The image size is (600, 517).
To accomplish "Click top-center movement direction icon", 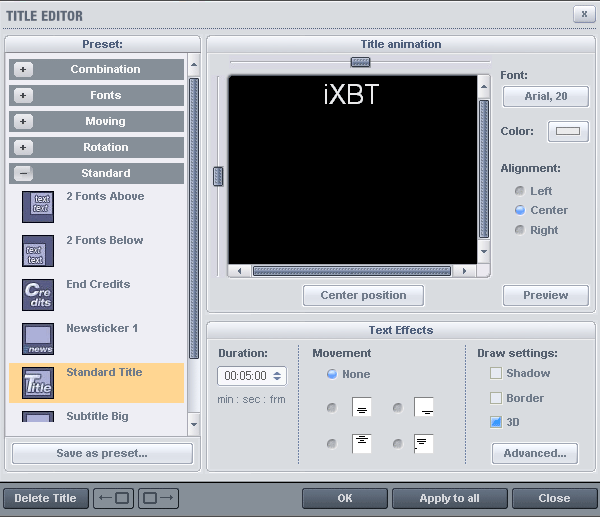I will click(x=362, y=444).
